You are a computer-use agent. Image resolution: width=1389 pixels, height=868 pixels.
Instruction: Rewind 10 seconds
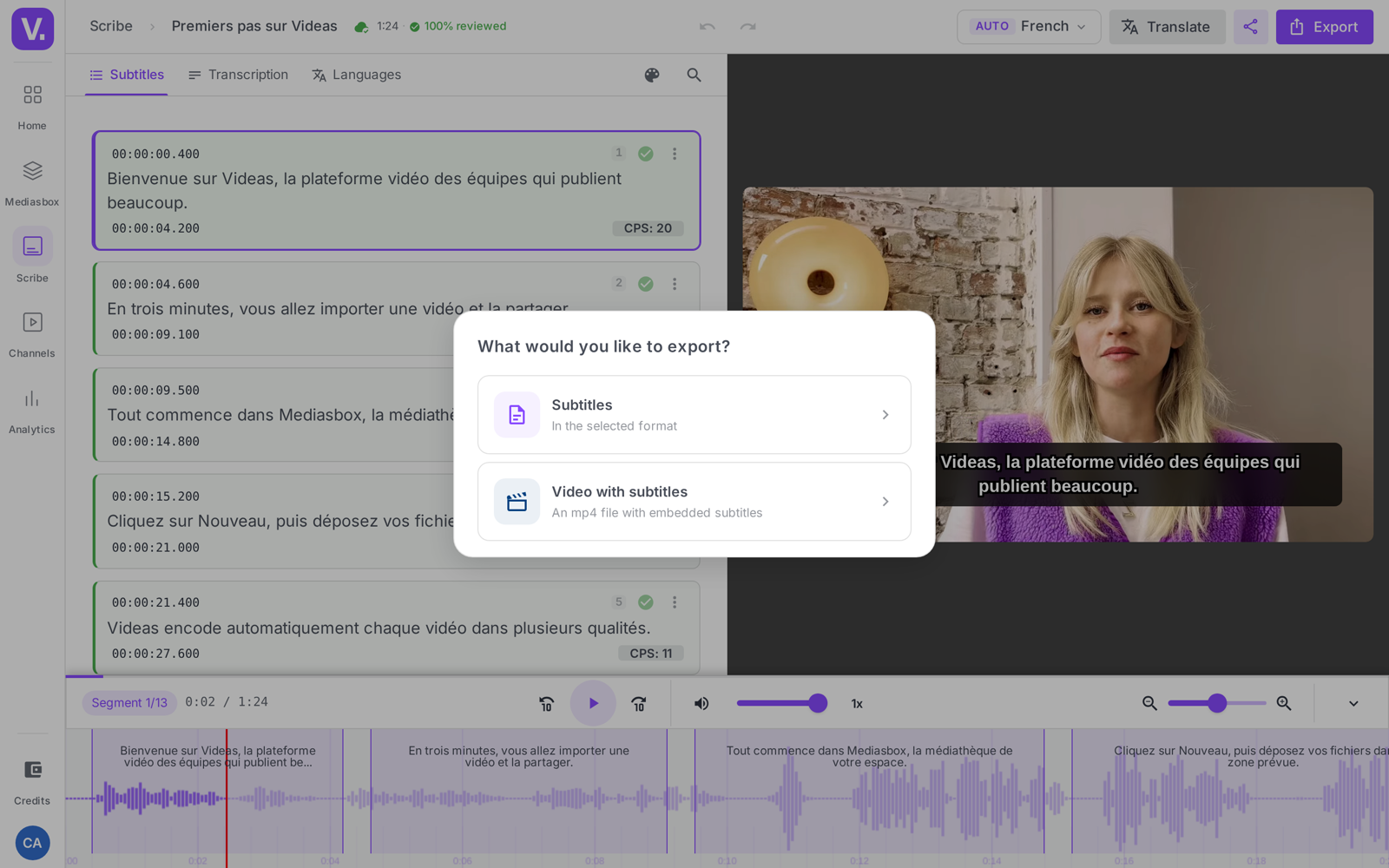click(x=546, y=704)
